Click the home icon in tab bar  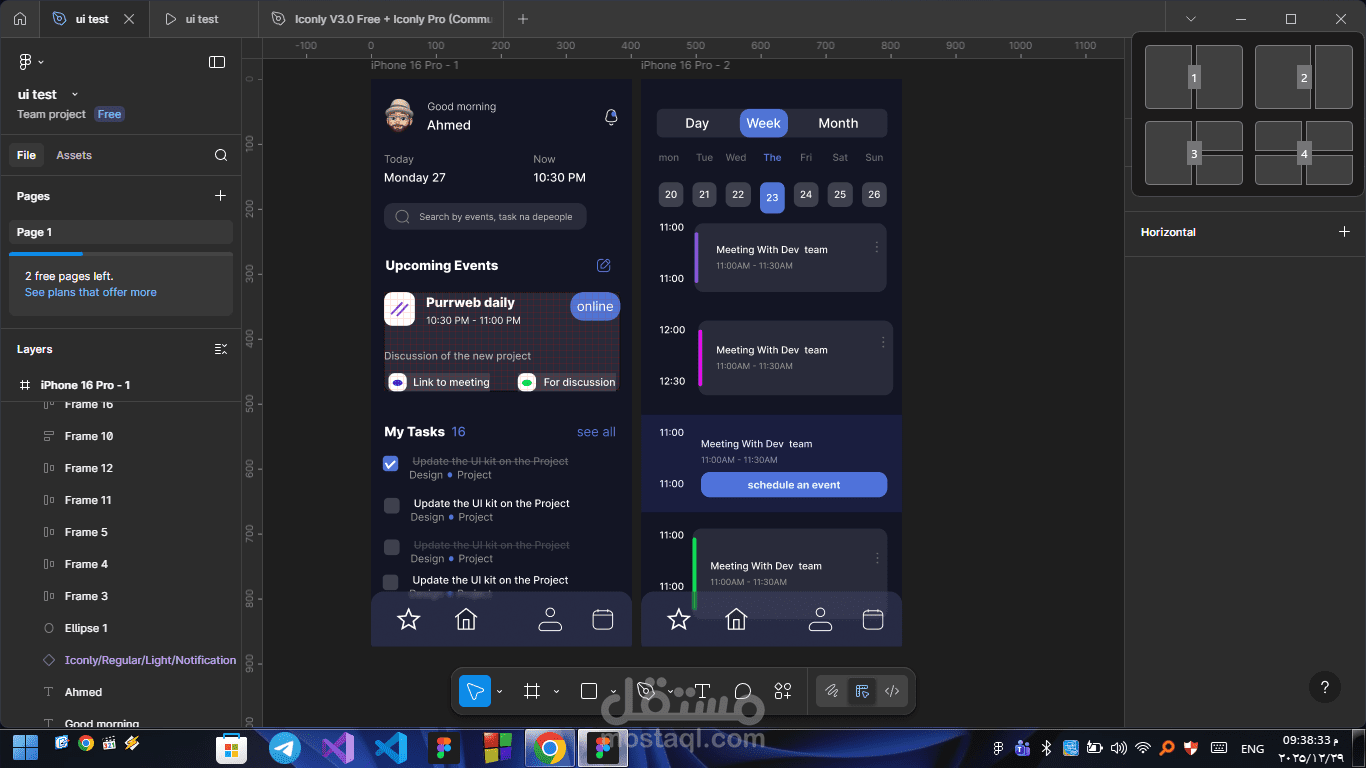pyautogui.click(x=19, y=19)
